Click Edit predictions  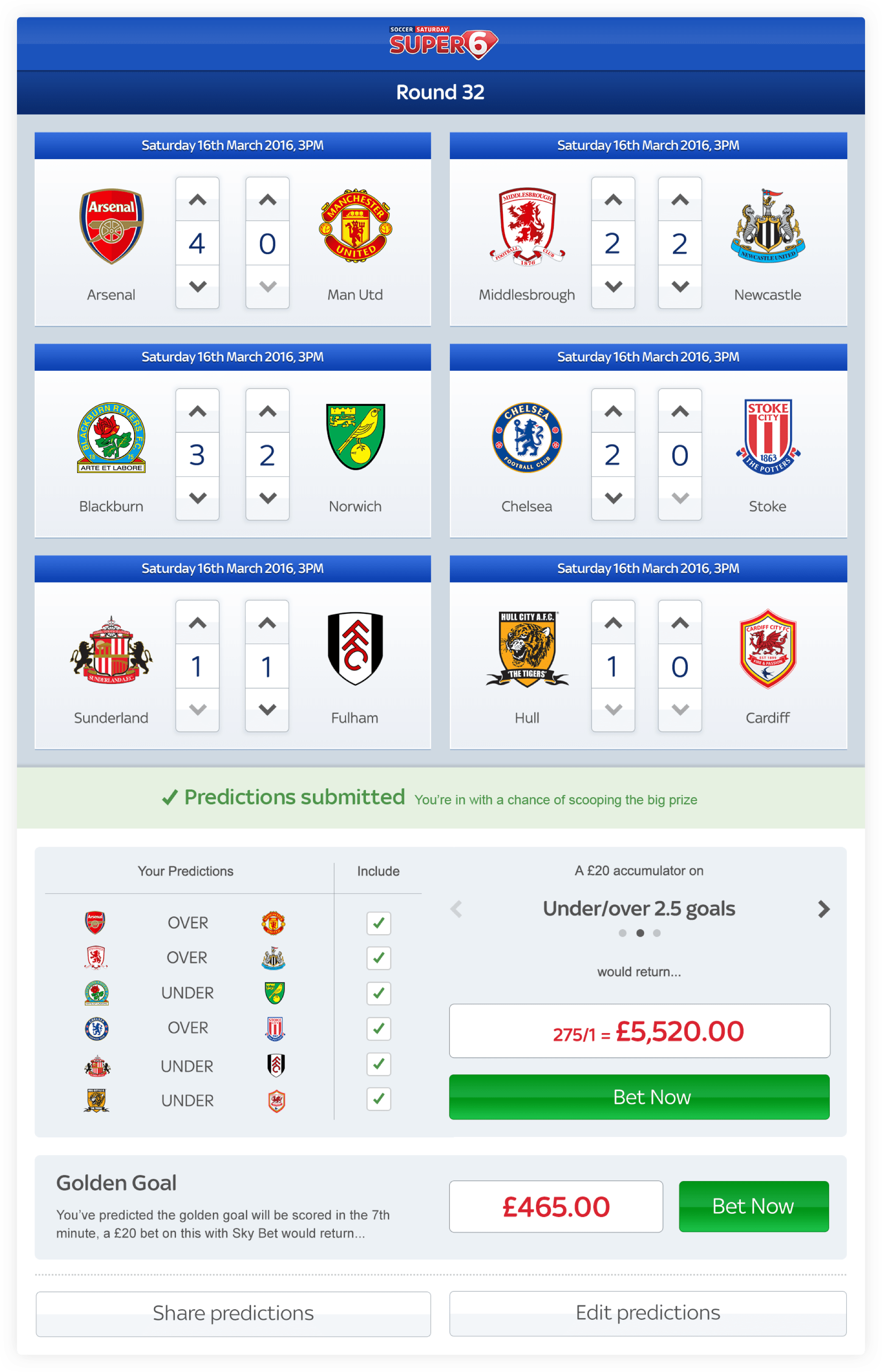click(648, 1313)
